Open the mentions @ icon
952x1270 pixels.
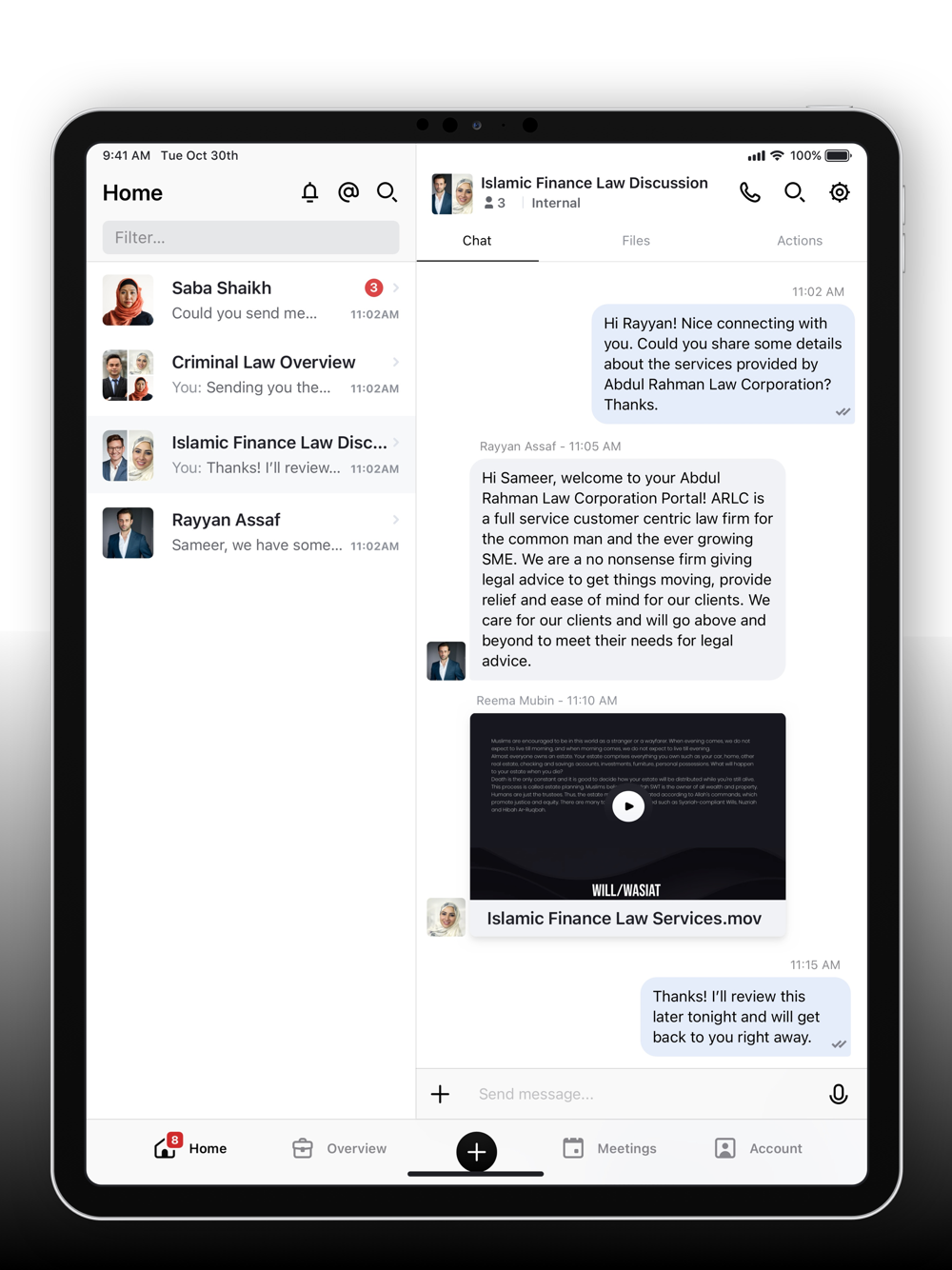348,192
